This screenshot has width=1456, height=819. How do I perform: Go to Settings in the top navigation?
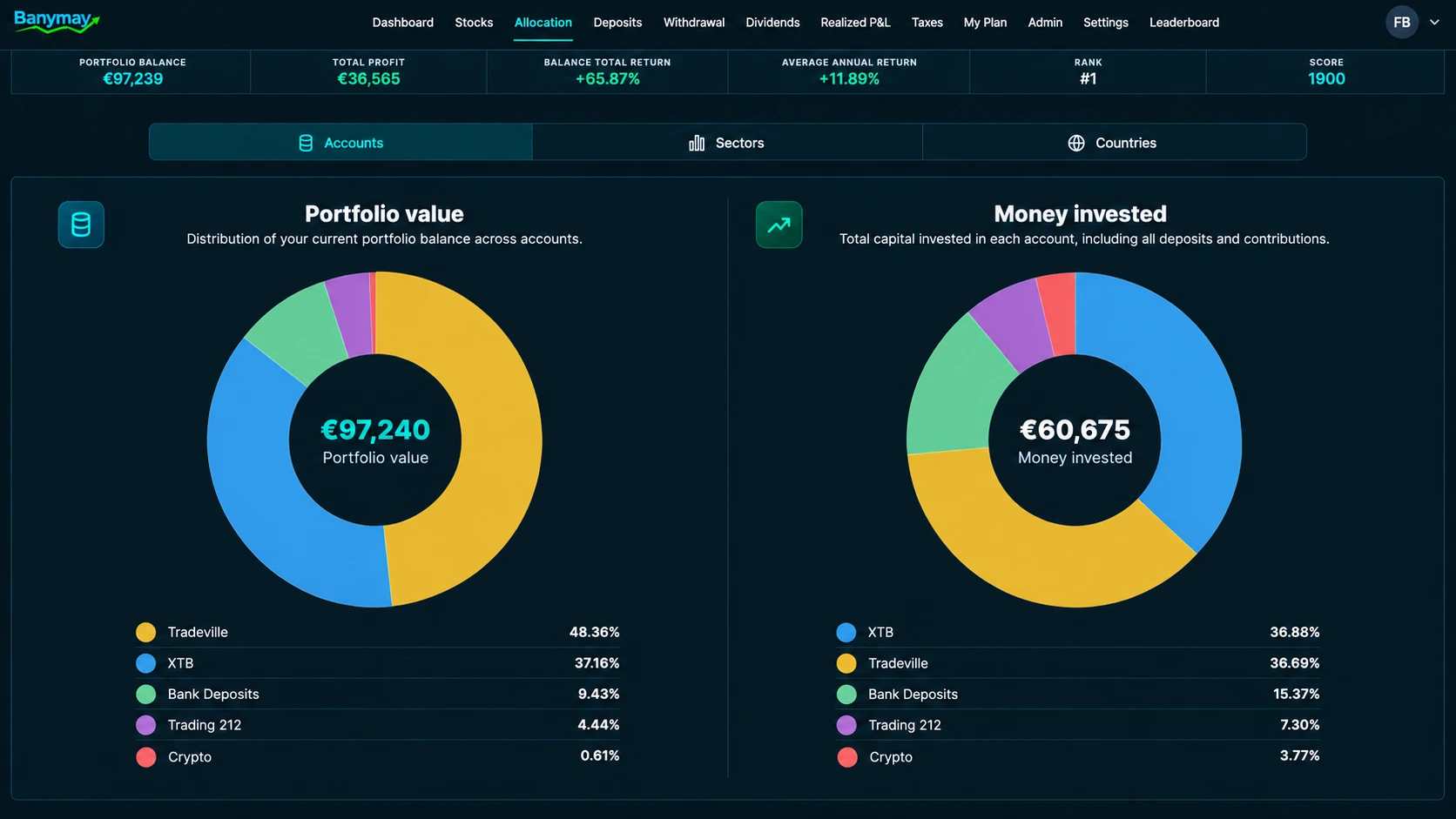coord(1106,23)
